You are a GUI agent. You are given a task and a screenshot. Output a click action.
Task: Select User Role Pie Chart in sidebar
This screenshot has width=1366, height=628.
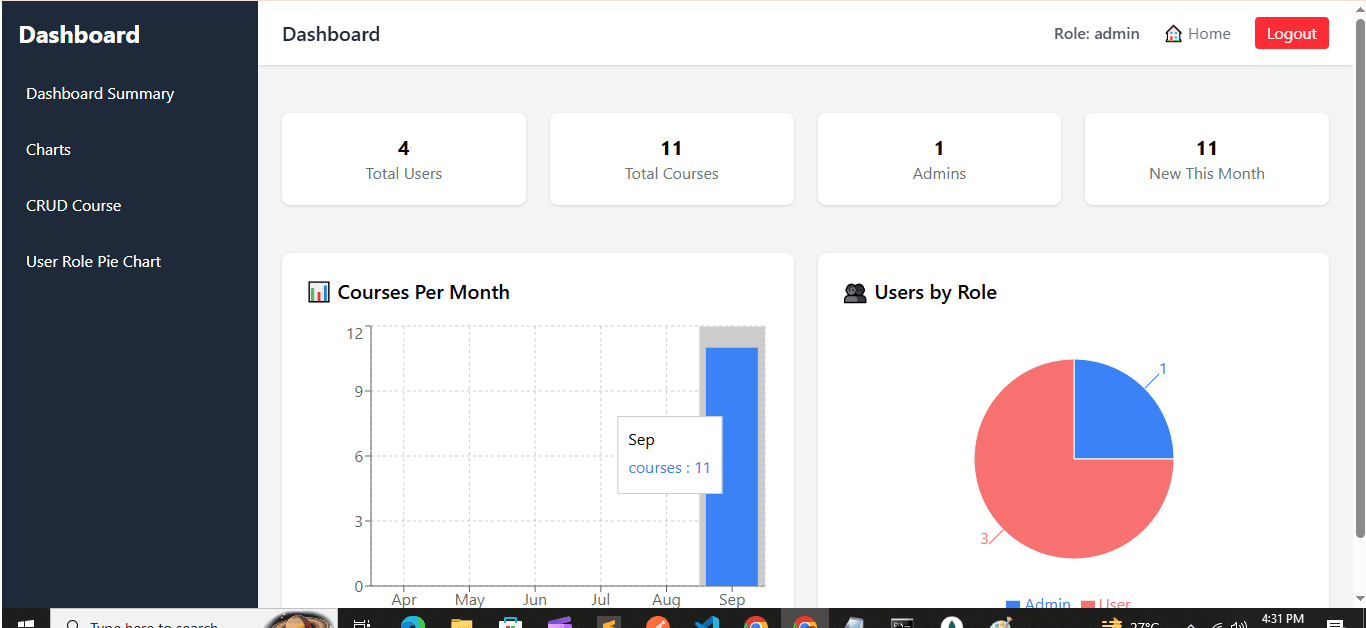coord(93,262)
